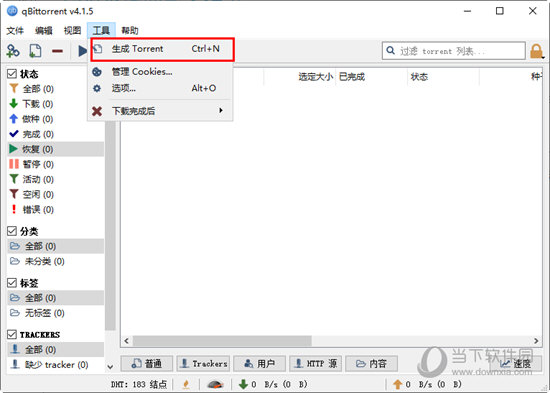Select the 下载 (0) status filter
This screenshot has width=550, height=393.
(55, 104)
